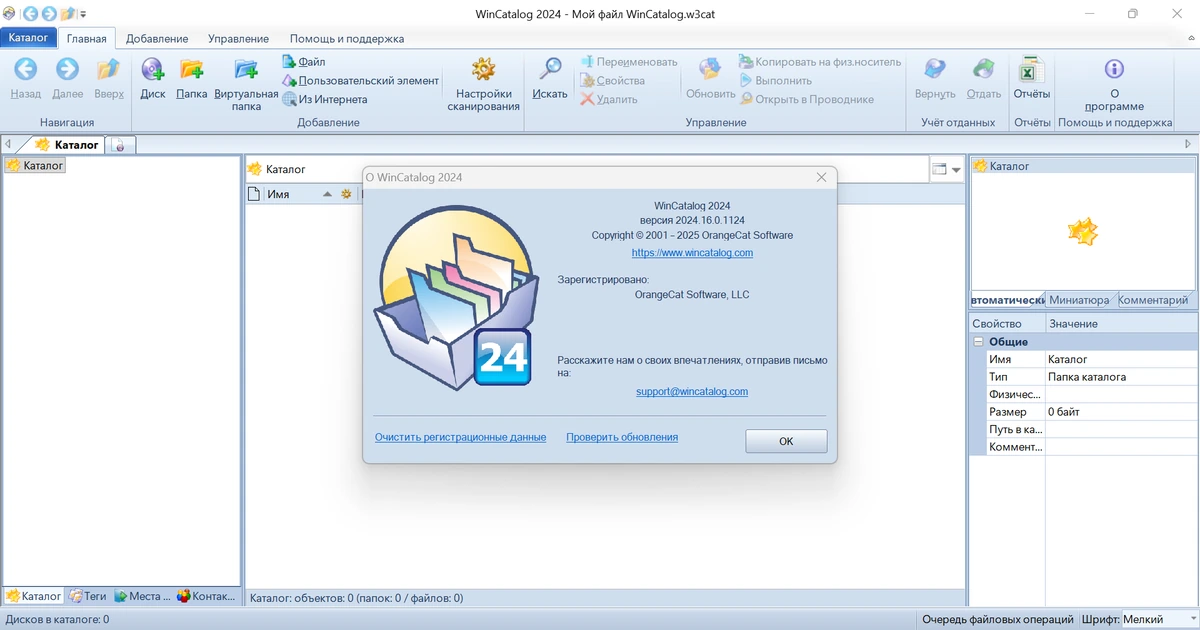Switch to Контакты bottom panel tab
Image resolution: width=1200 pixels, height=630 pixels.
click(x=206, y=596)
